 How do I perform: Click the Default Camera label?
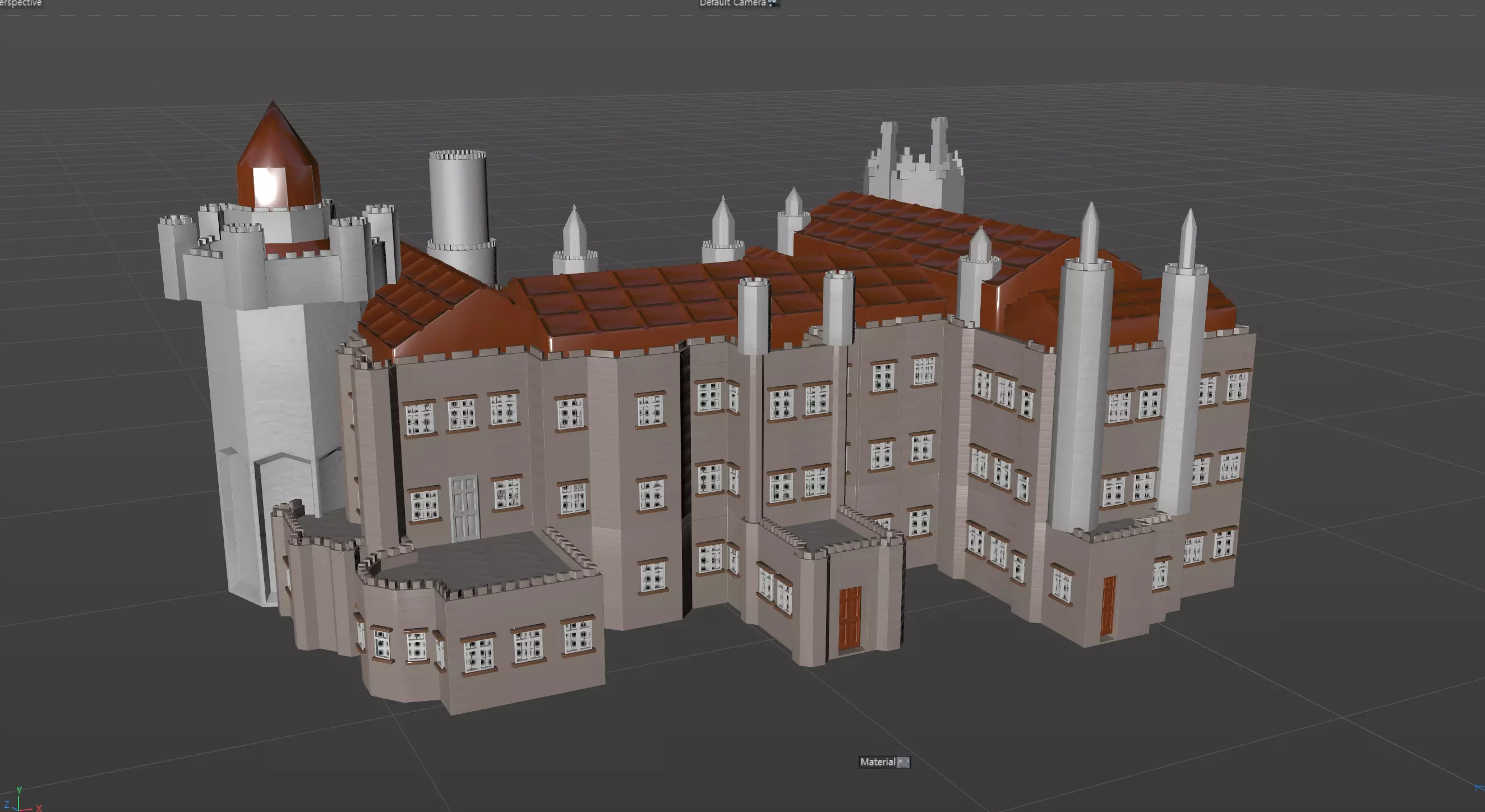click(x=732, y=3)
